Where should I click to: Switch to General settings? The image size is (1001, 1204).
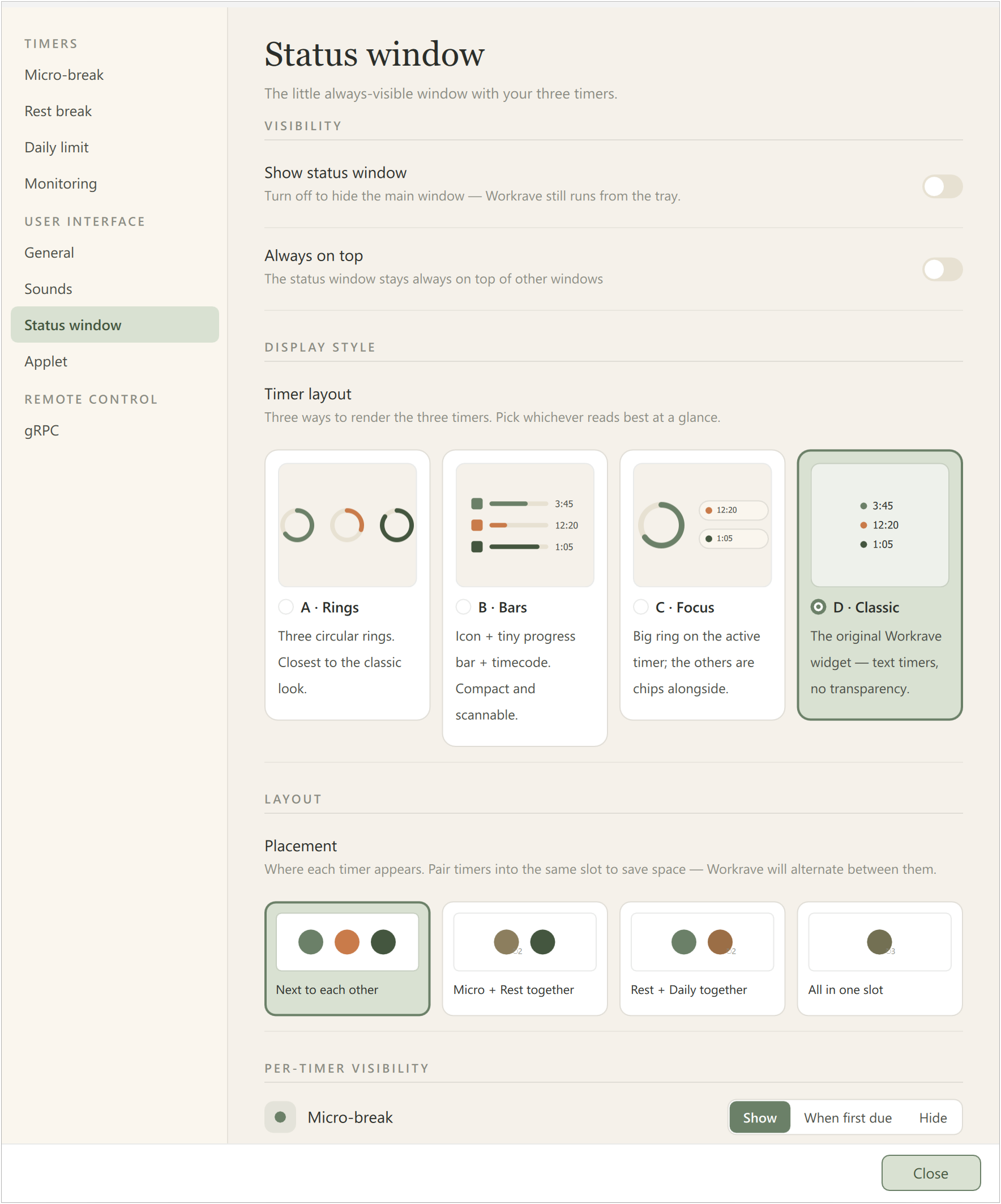pos(115,253)
